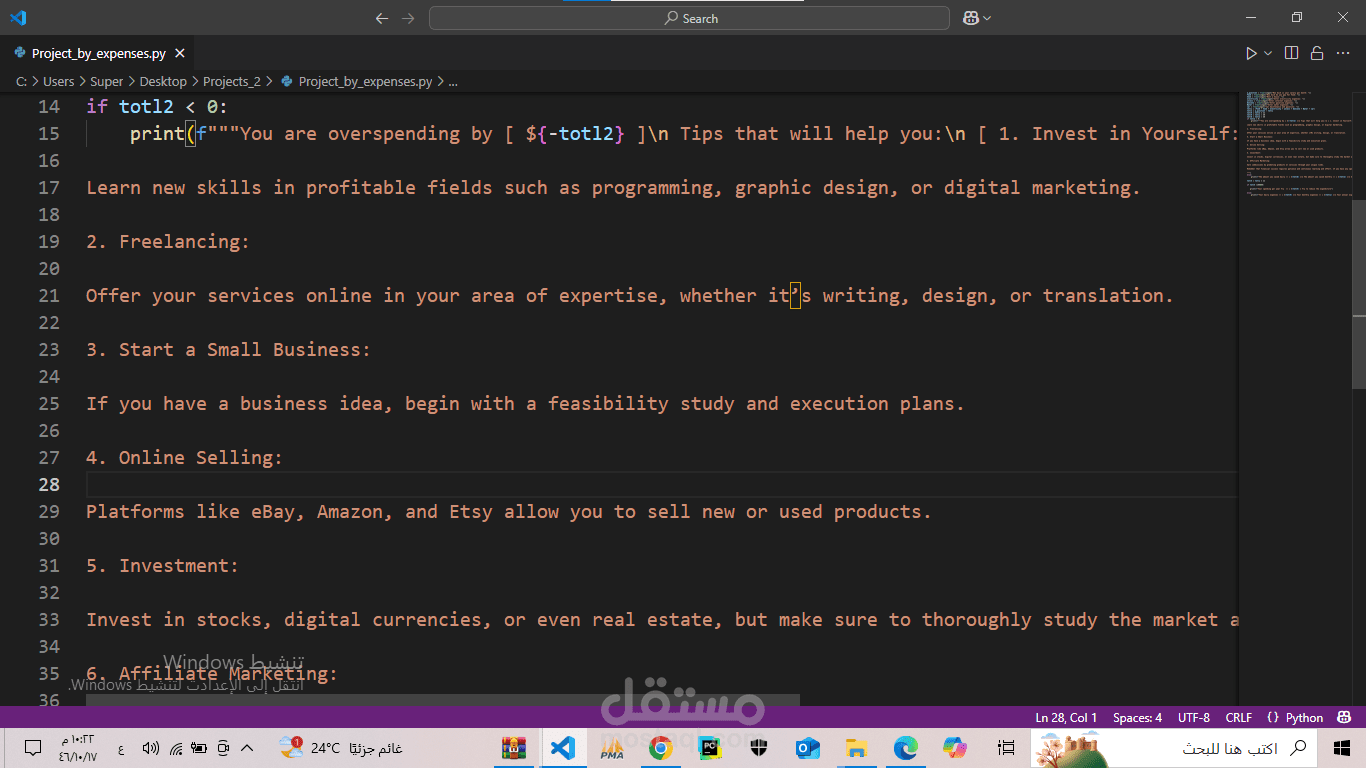This screenshot has width=1366, height=768.
Task: Run the Python file with play button
Action: [1251, 53]
